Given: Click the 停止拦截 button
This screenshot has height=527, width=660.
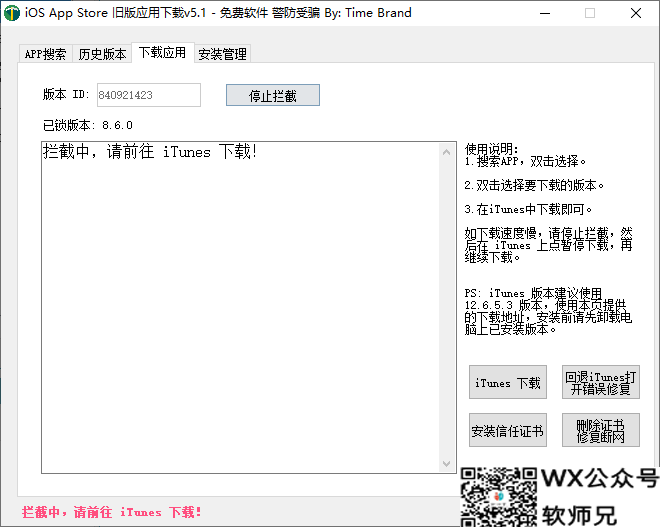Looking at the screenshot, I should point(273,96).
